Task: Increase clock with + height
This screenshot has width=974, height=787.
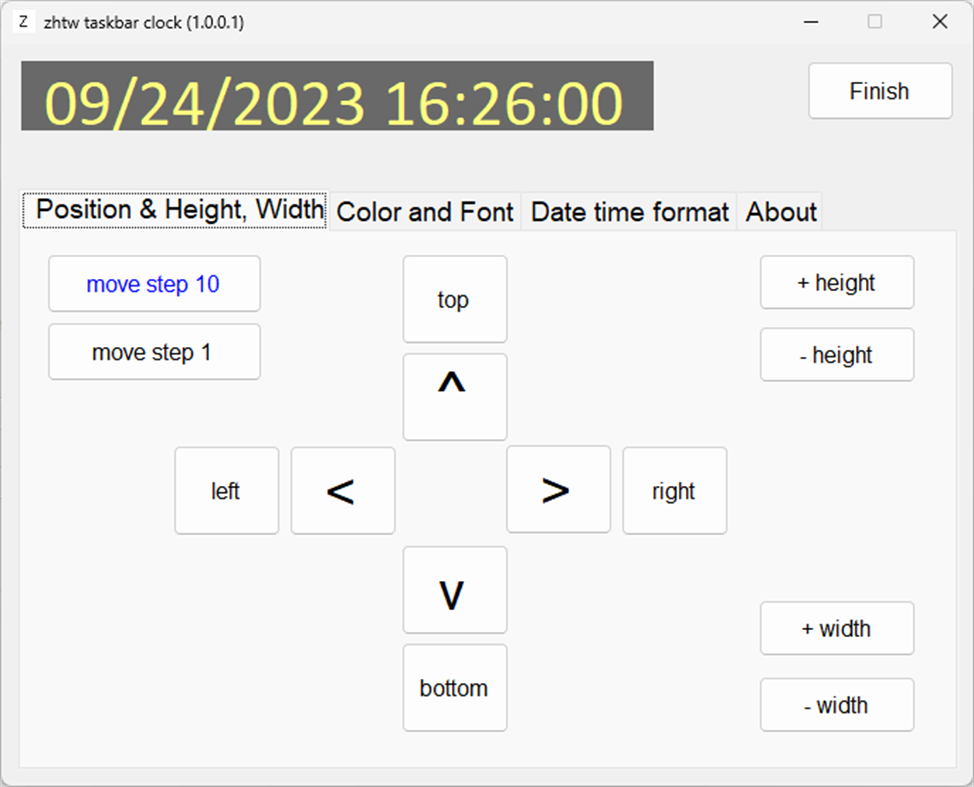Action: click(x=836, y=283)
